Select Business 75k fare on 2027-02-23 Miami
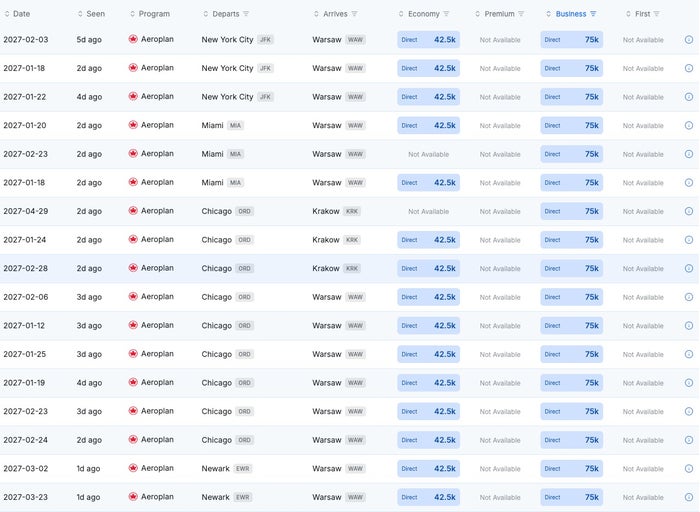700x512 pixels. (571, 154)
